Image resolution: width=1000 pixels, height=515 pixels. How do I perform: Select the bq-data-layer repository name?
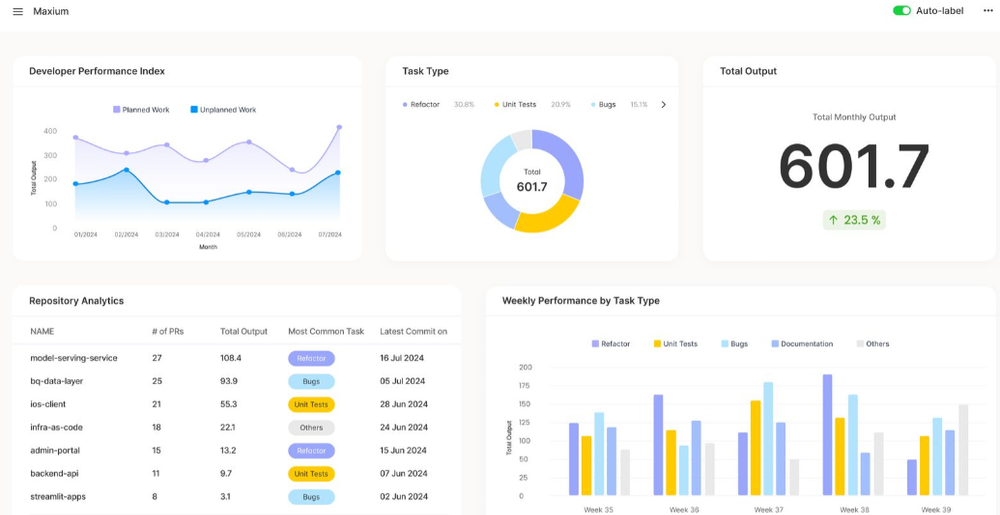click(57, 381)
